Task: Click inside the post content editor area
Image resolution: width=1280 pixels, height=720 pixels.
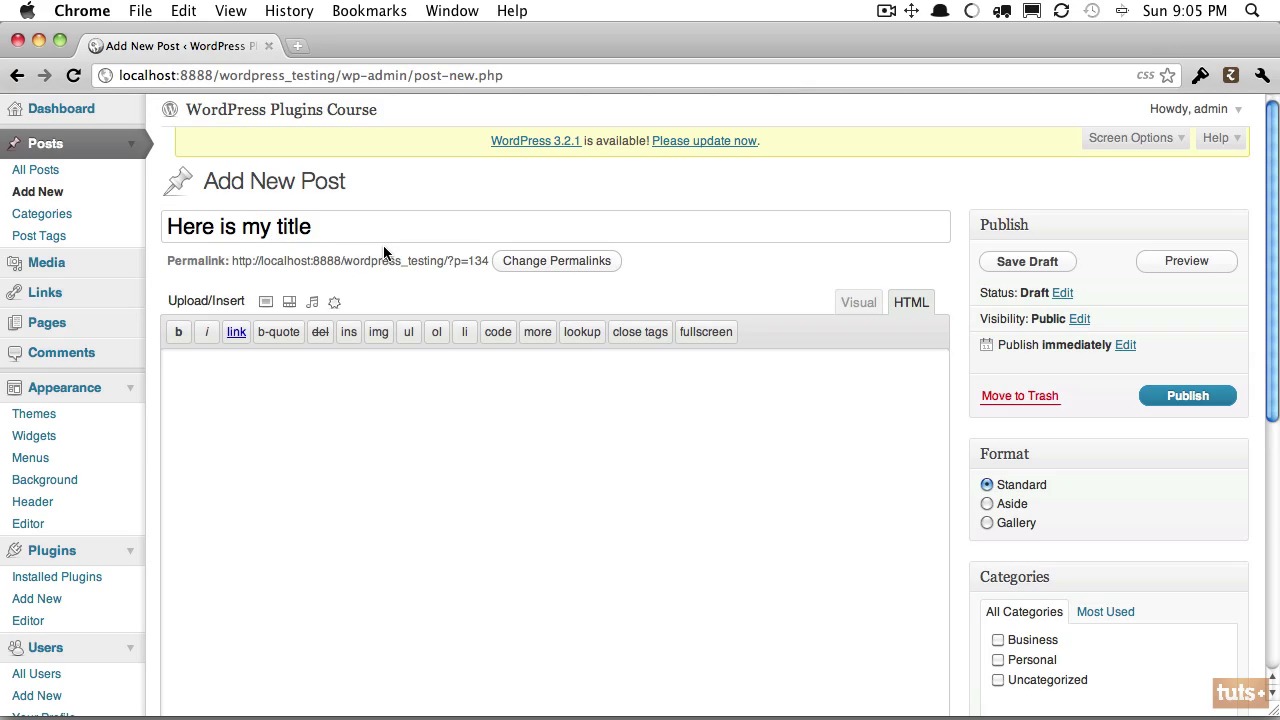Action: [555, 530]
